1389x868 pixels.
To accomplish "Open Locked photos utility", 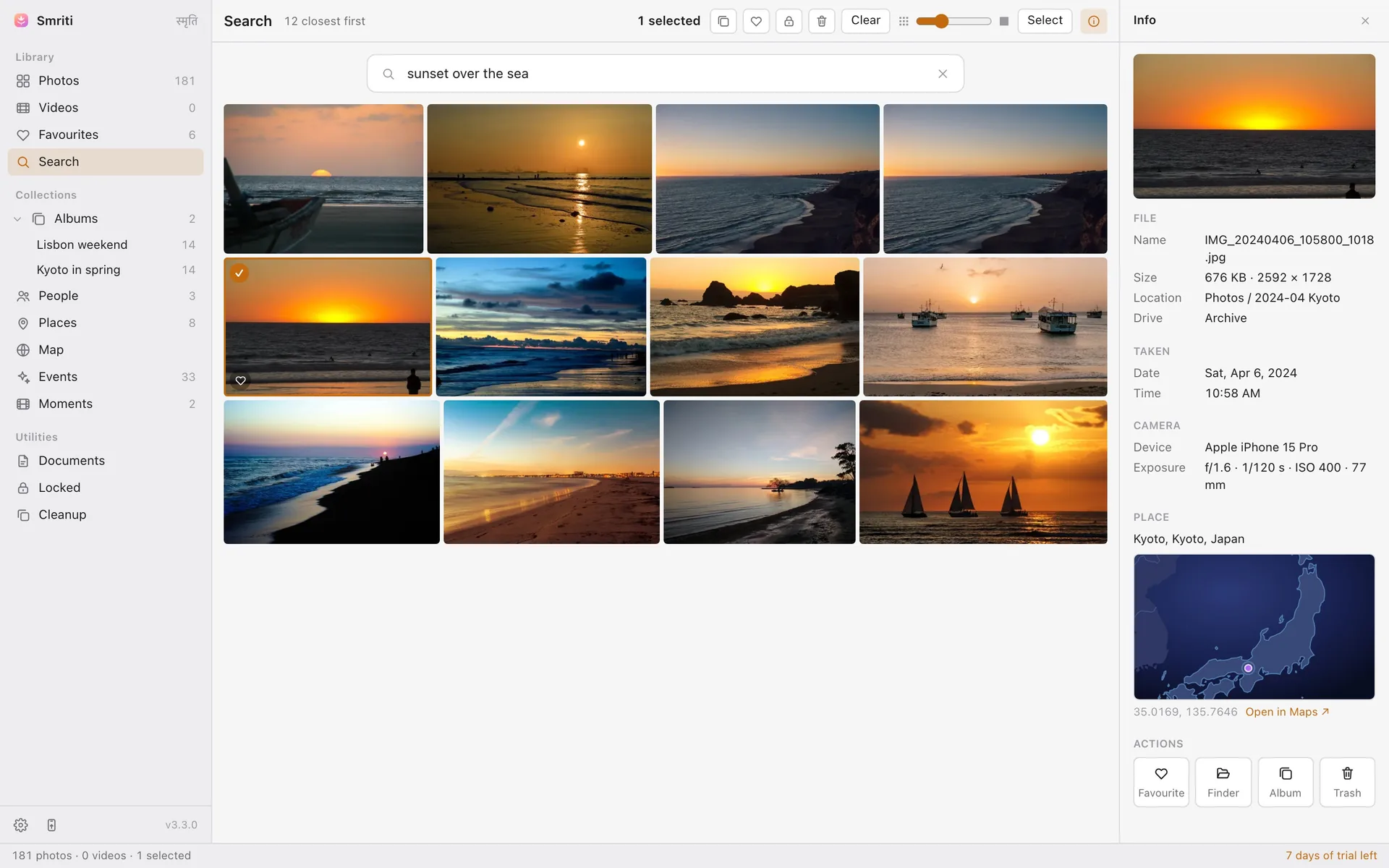I will click(106, 488).
